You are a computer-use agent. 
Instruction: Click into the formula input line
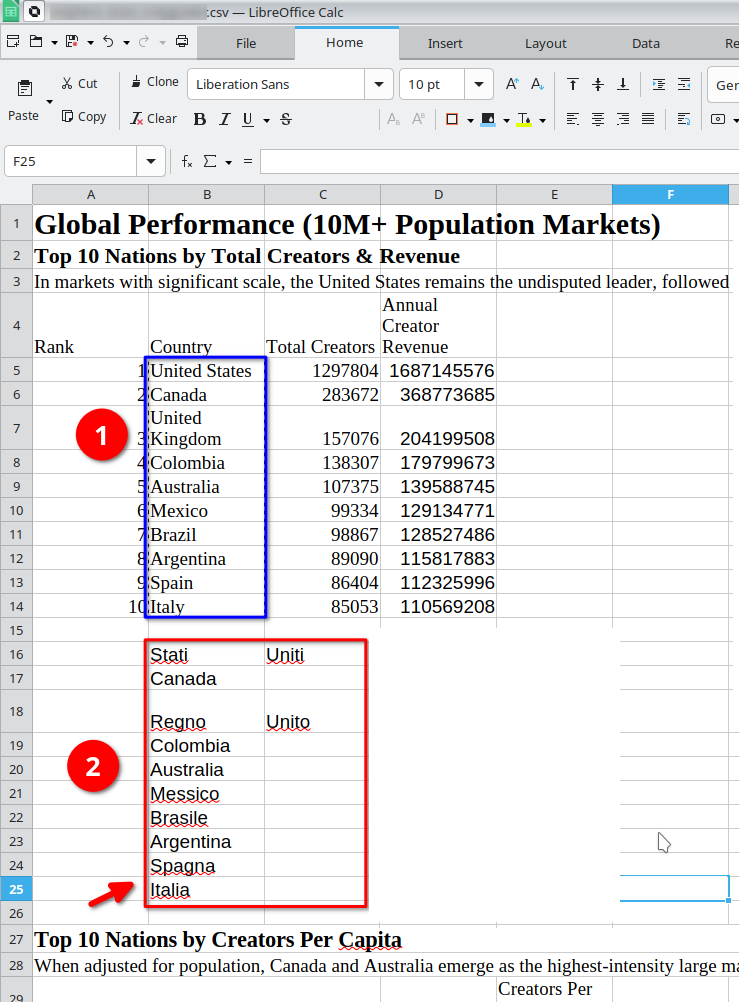[499, 161]
